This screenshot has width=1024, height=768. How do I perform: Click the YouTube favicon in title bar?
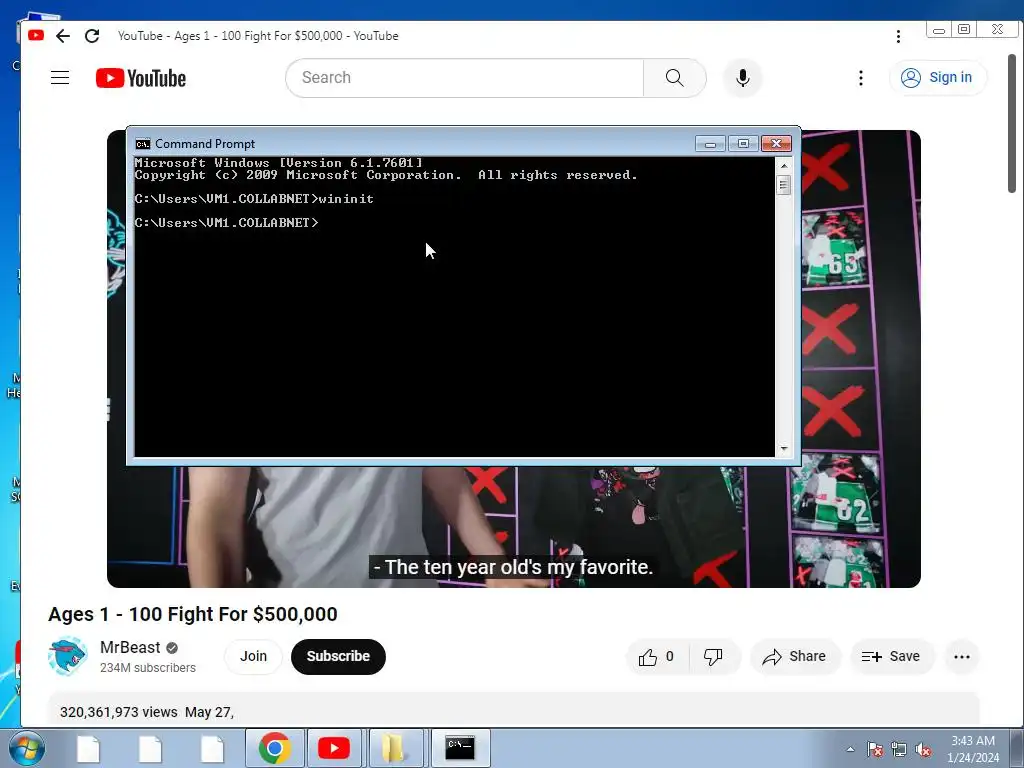[x=36, y=35]
